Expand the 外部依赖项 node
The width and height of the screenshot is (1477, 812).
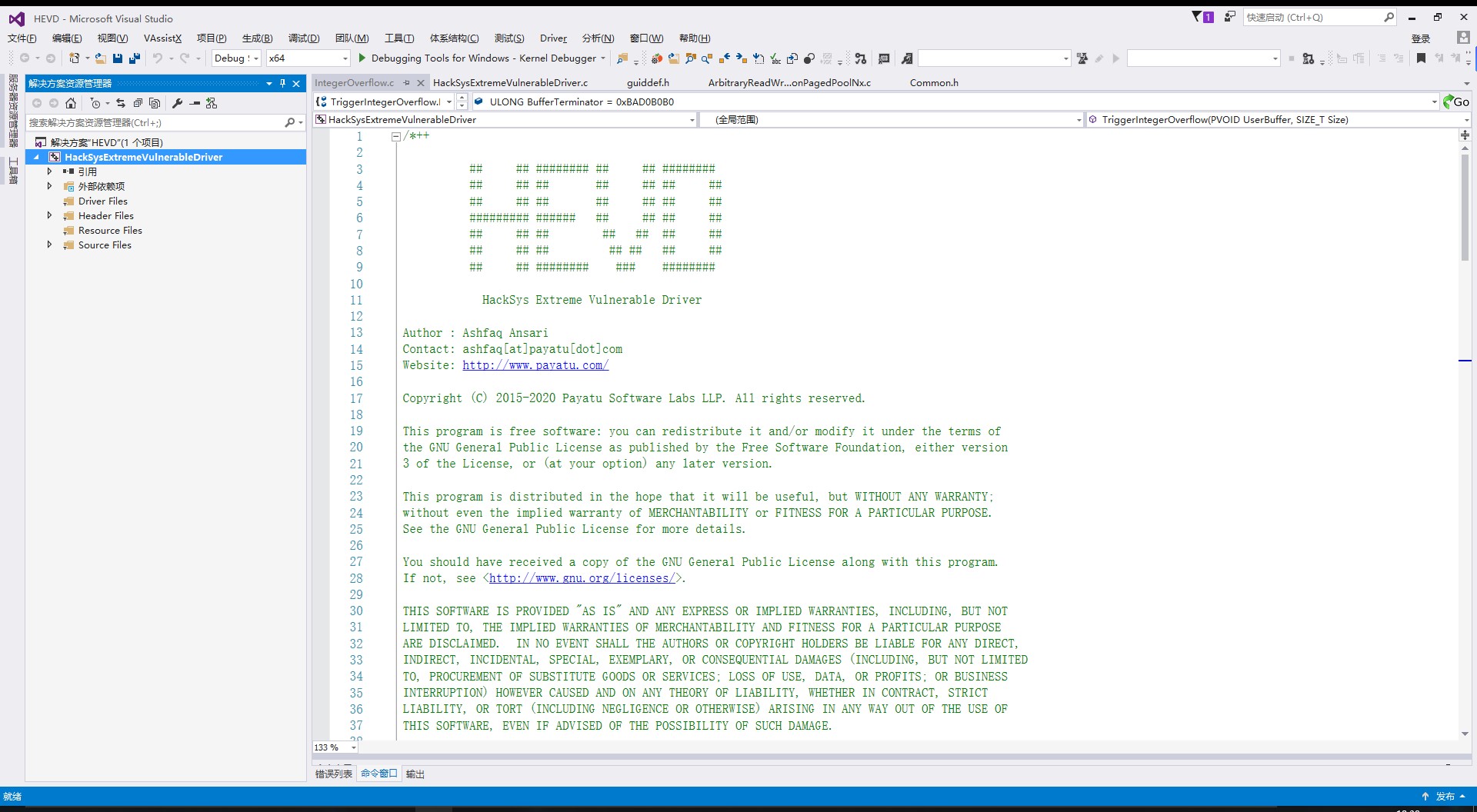coord(49,186)
